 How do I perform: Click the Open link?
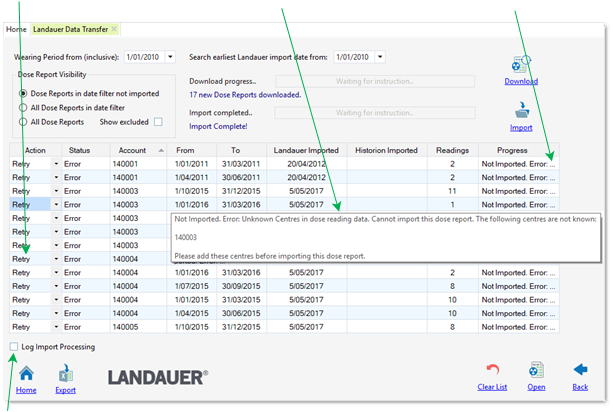tap(536, 387)
